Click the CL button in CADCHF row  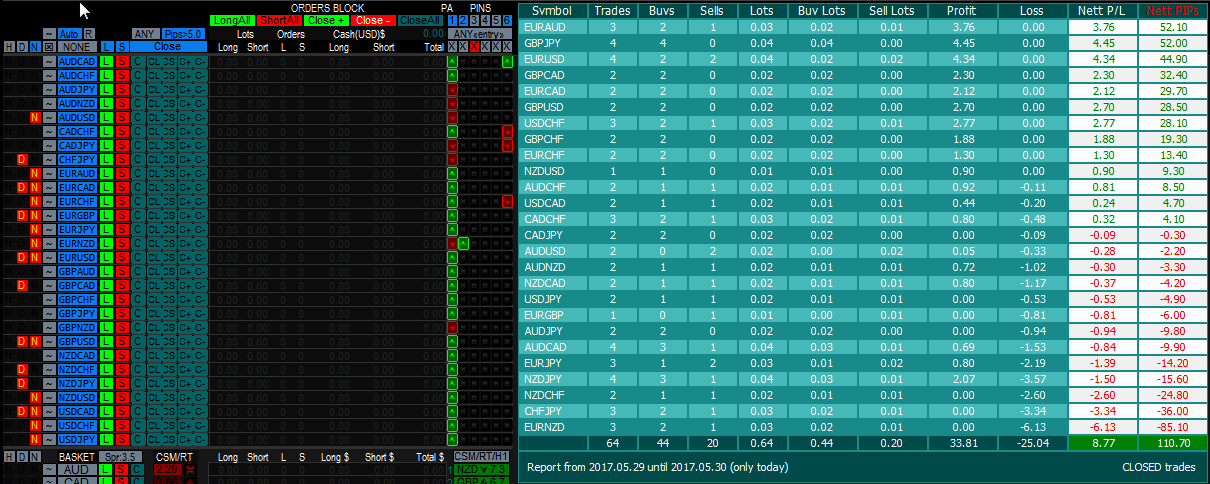pyautogui.click(x=154, y=132)
